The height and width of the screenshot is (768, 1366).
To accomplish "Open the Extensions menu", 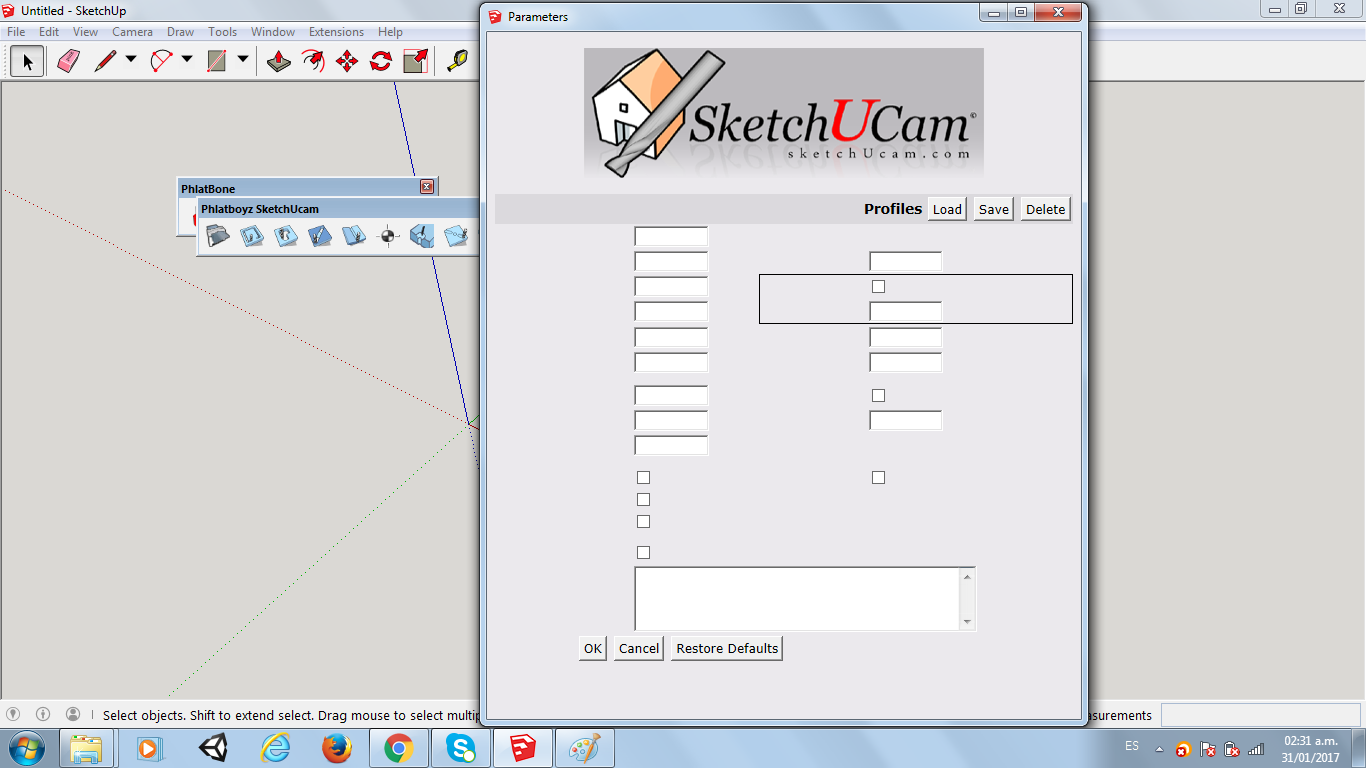I will point(336,32).
